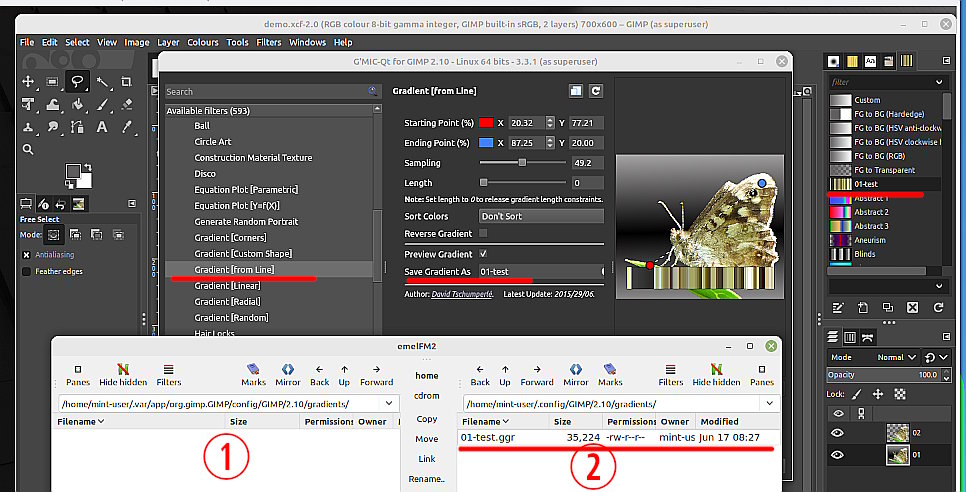Select the Fuzzy Select magic wand tool
Image resolution: width=966 pixels, height=492 pixels.
point(102,81)
